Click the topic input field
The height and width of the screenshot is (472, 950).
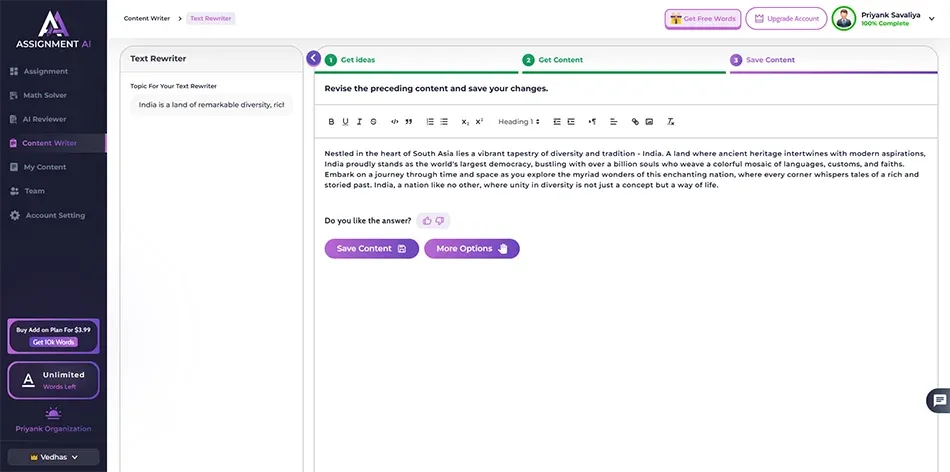pyautogui.click(x=211, y=105)
